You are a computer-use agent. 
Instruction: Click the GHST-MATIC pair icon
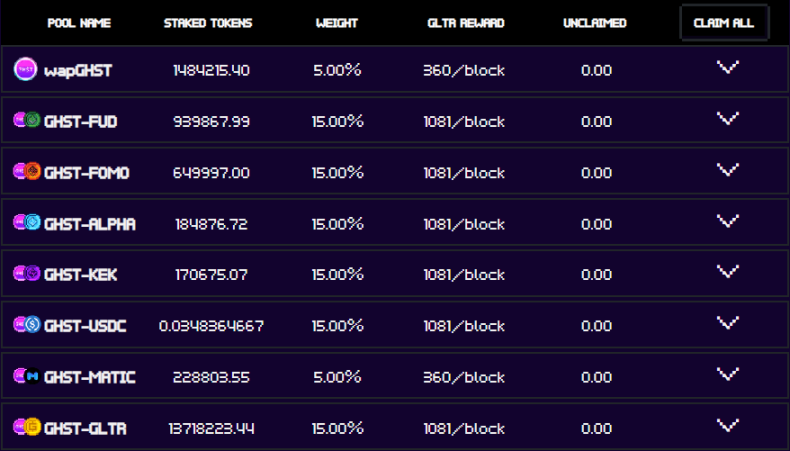27,376
